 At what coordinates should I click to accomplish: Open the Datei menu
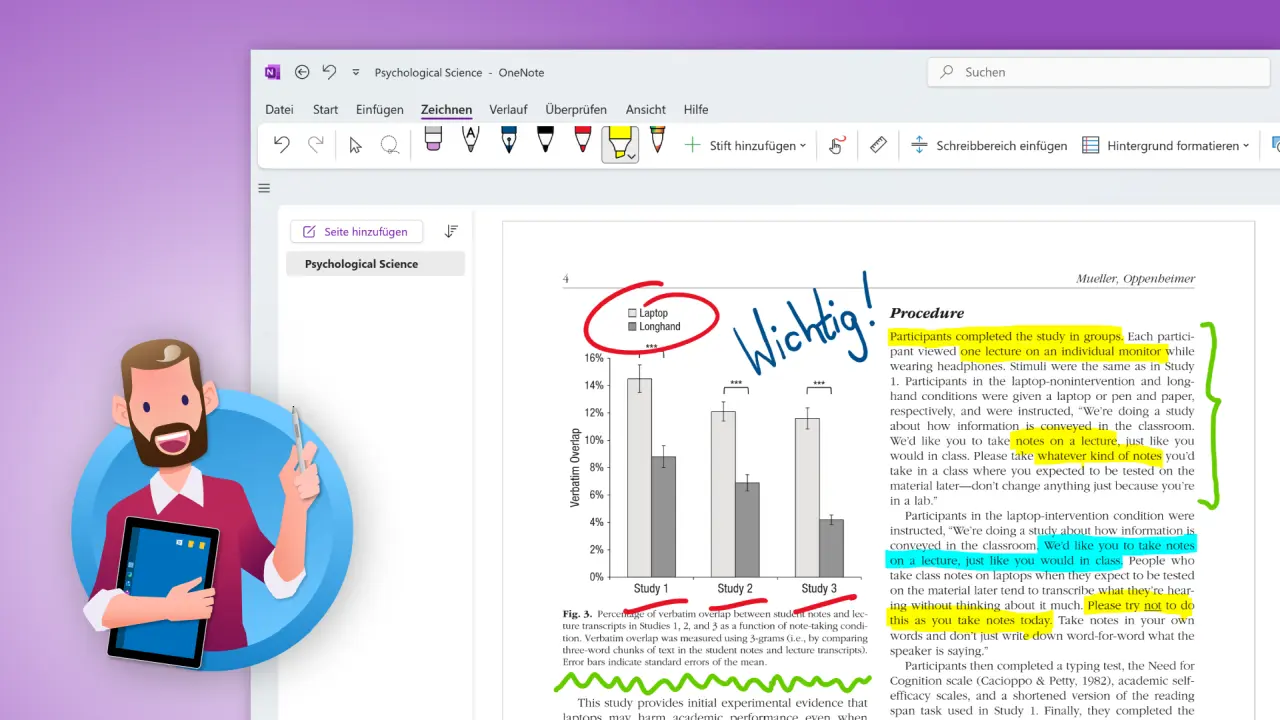point(278,109)
